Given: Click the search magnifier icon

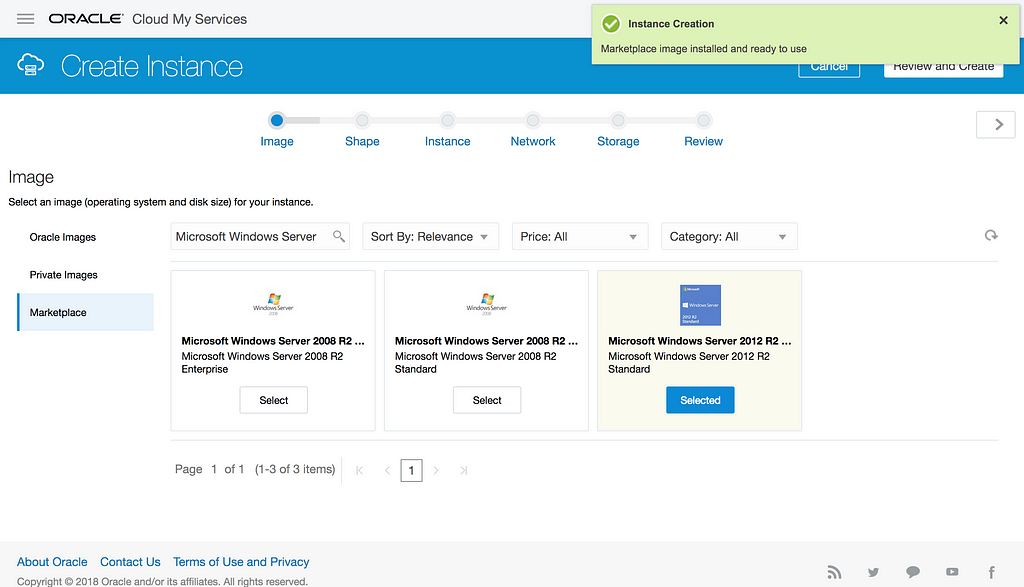Looking at the screenshot, I should pos(338,236).
